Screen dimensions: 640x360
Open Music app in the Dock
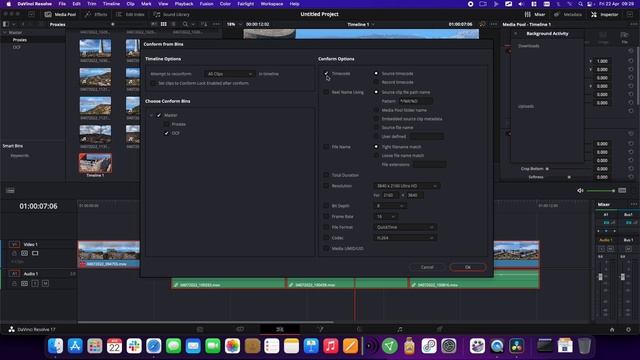click(331, 346)
